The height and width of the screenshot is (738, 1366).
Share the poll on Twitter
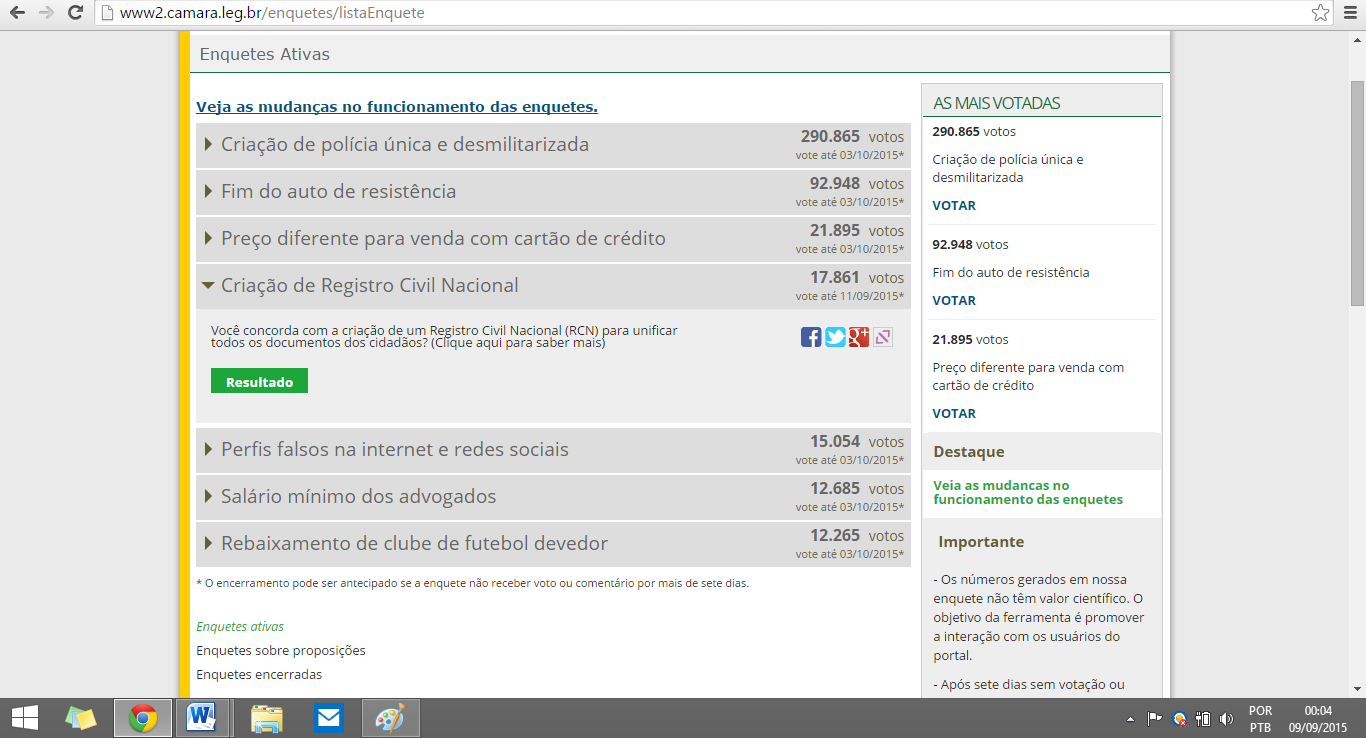tap(835, 337)
